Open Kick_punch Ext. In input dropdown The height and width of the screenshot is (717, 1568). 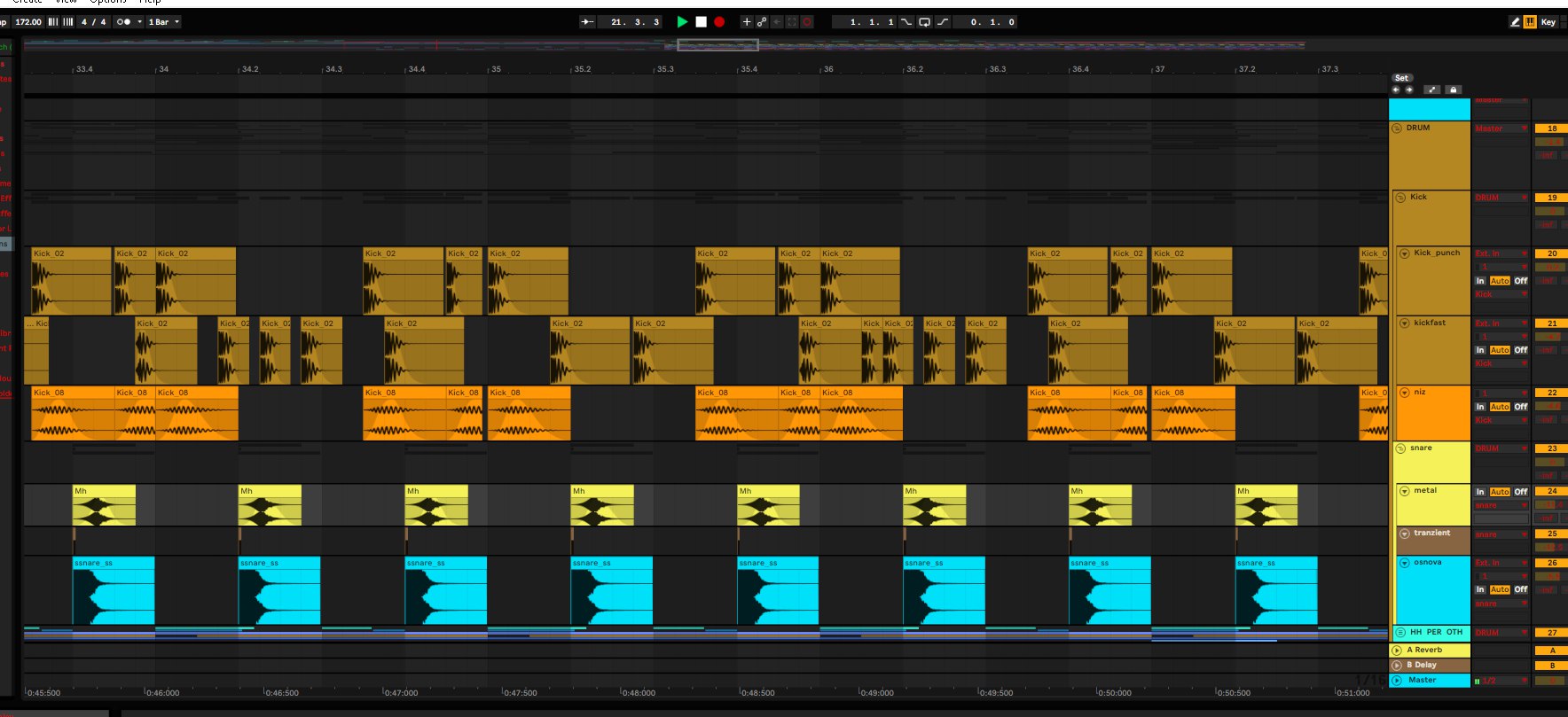[x=1501, y=253]
